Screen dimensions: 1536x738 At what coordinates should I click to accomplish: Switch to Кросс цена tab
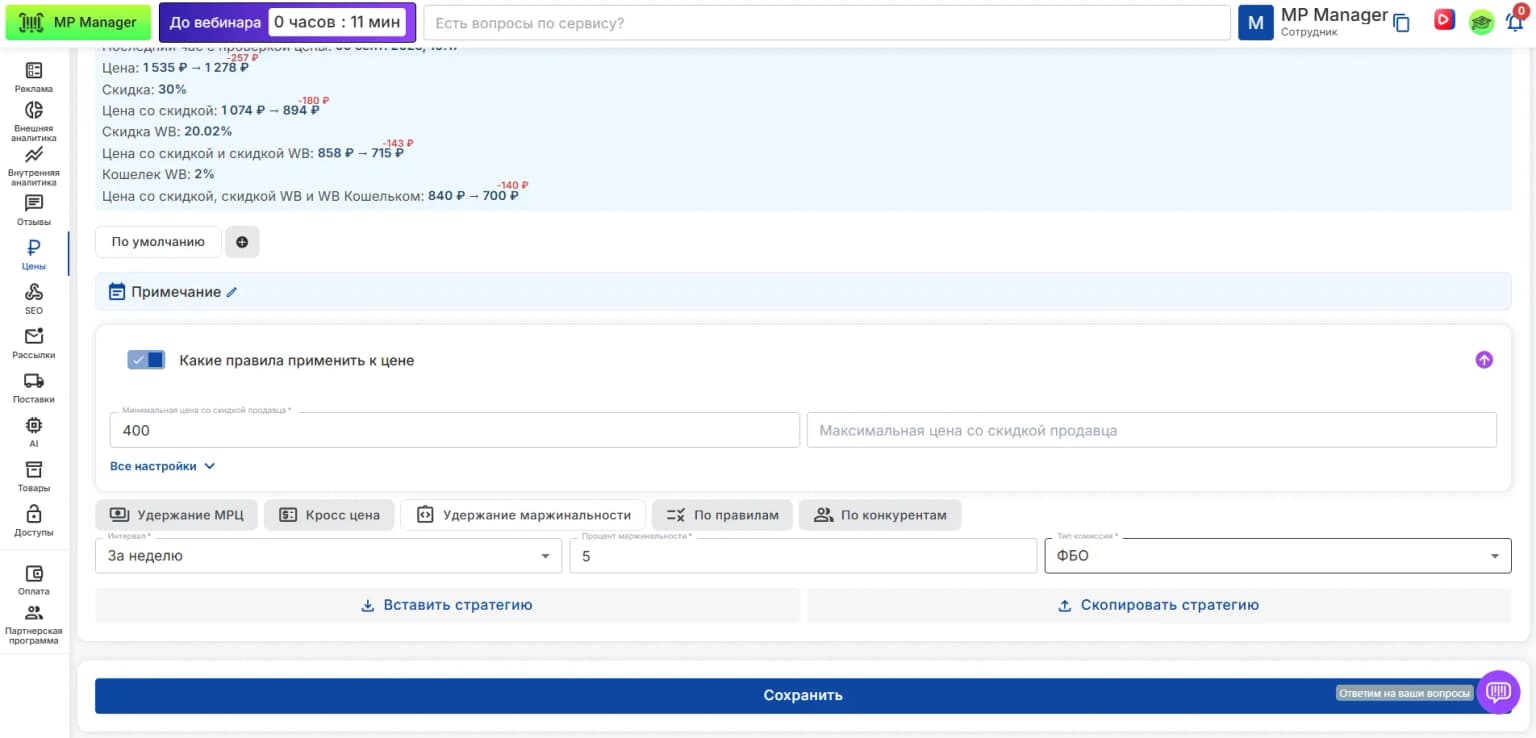click(x=329, y=515)
